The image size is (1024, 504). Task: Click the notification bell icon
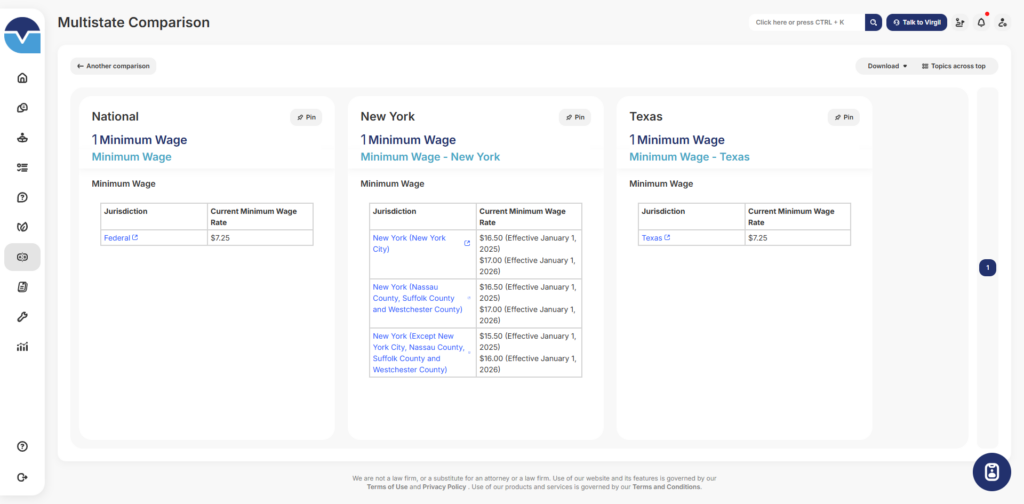coord(981,22)
